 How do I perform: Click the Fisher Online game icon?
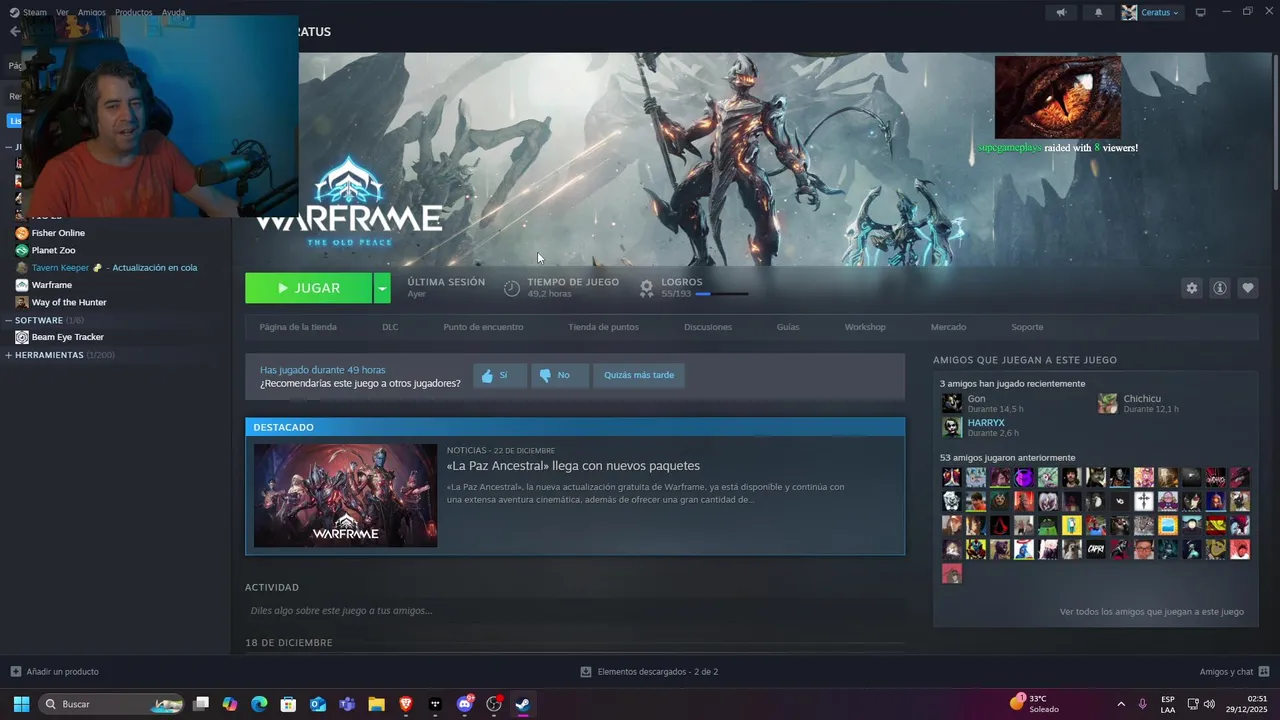[22, 233]
